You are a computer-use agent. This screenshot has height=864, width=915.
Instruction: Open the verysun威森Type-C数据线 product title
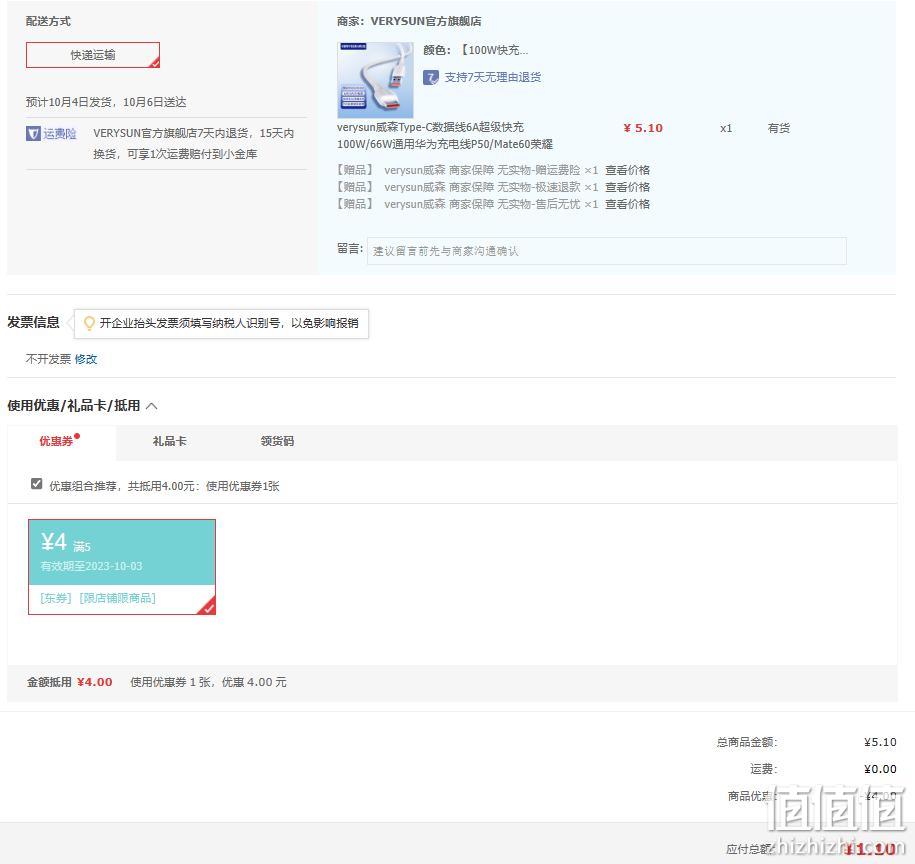(445, 135)
